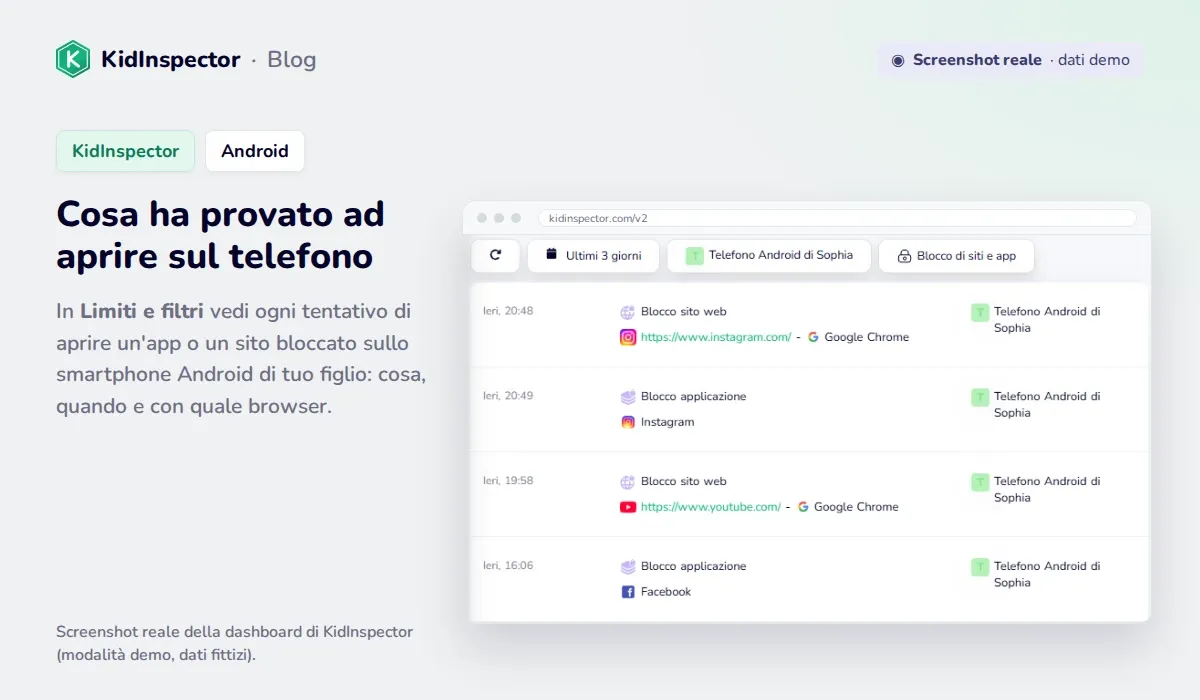Click the Facebook app name in the 16:06 row
The width and height of the screenshot is (1200, 700).
click(666, 592)
